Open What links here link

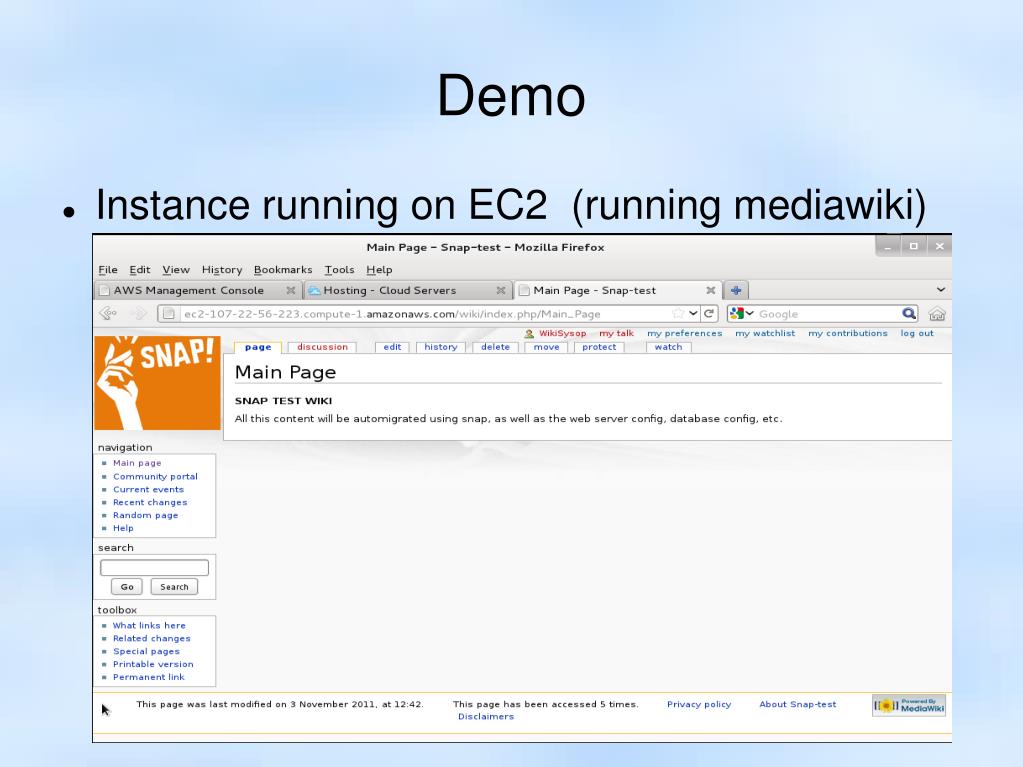click(x=149, y=625)
